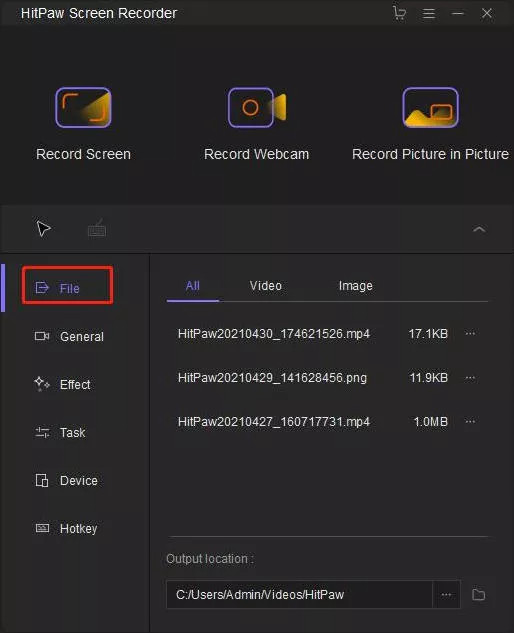Open options for HitPaw20210430_174621526.mp4

(470, 333)
